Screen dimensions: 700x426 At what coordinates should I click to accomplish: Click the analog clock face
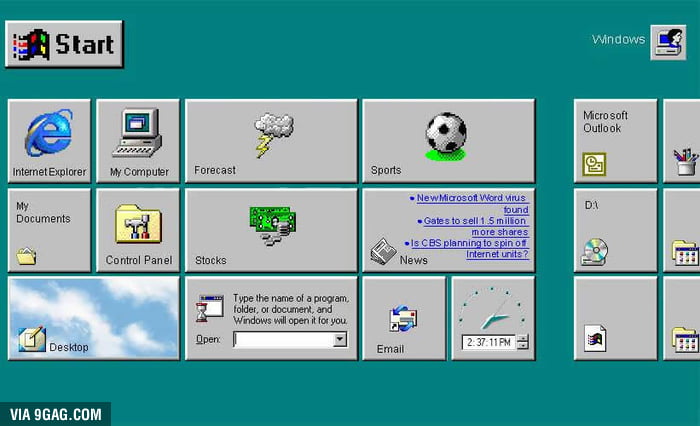pos(492,308)
